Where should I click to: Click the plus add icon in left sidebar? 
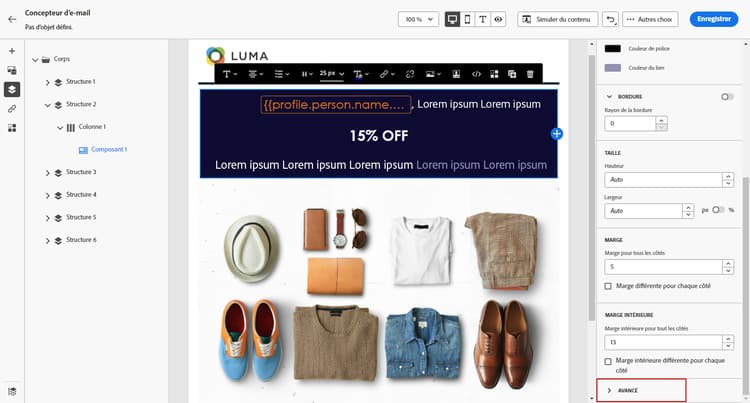(12, 51)
